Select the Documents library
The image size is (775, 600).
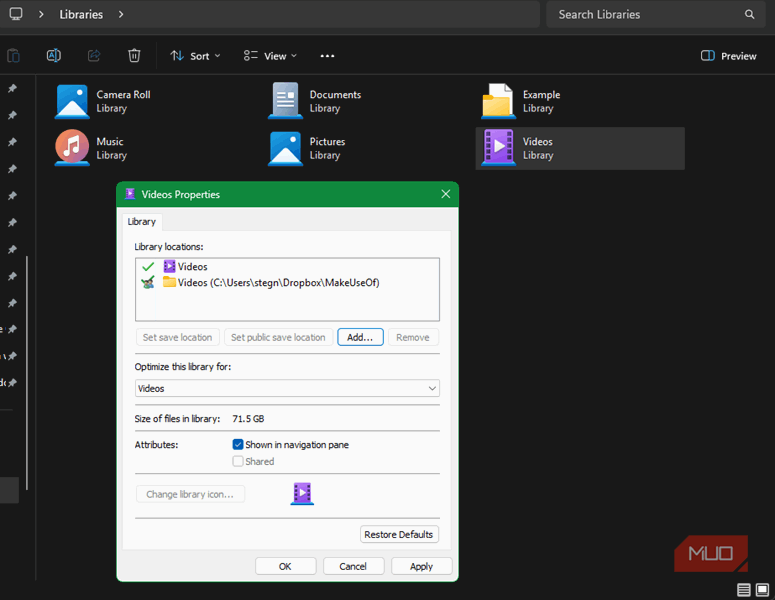[315, 101]
